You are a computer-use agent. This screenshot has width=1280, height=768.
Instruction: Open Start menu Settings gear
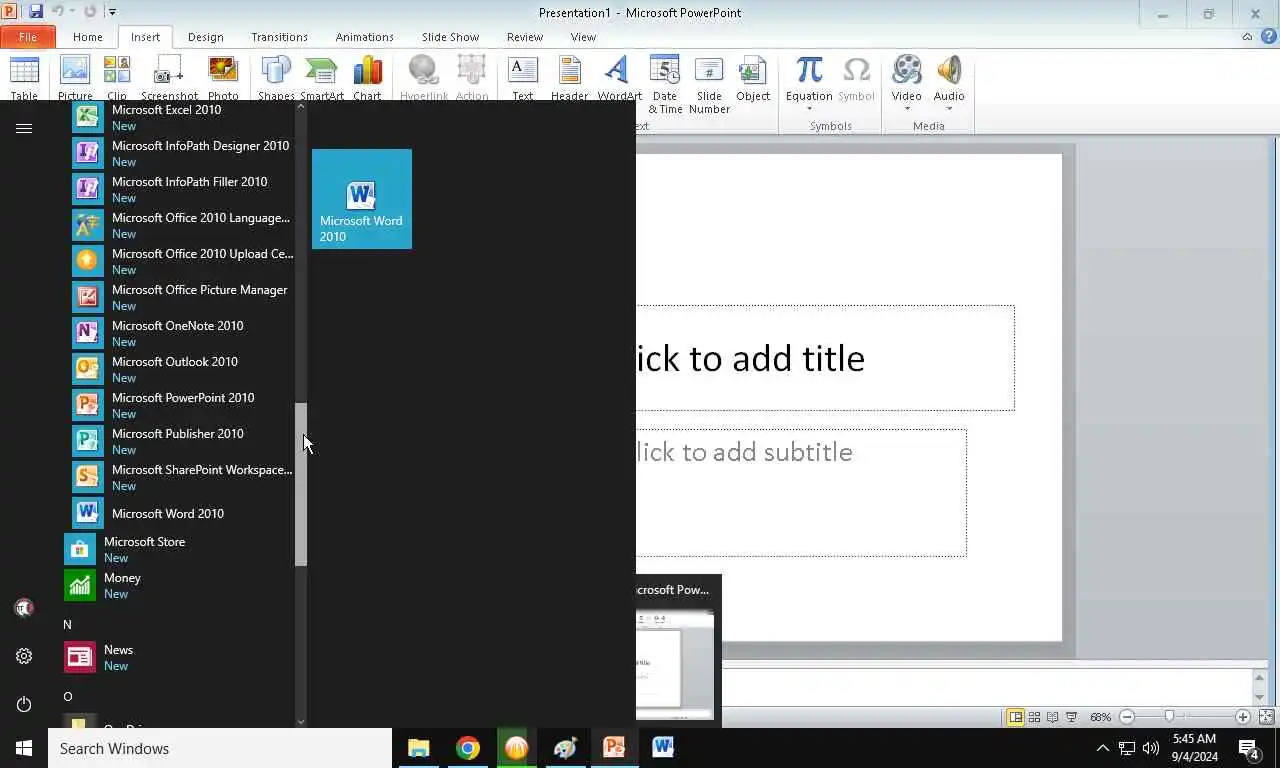point(24,656)
